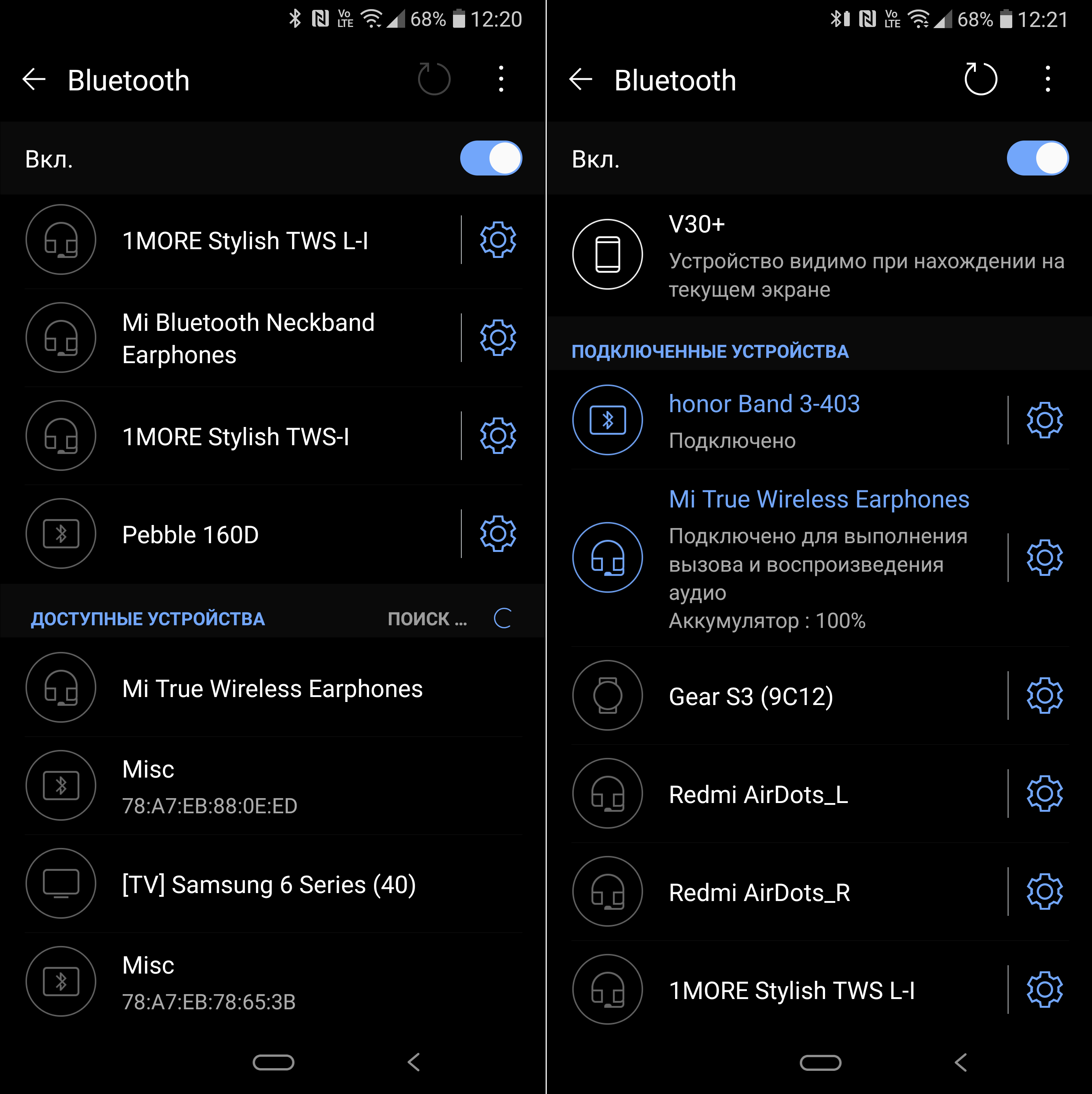Turn off Bluetooth switch on left screen
The image size is (1092, 1094).
(491, 158)
